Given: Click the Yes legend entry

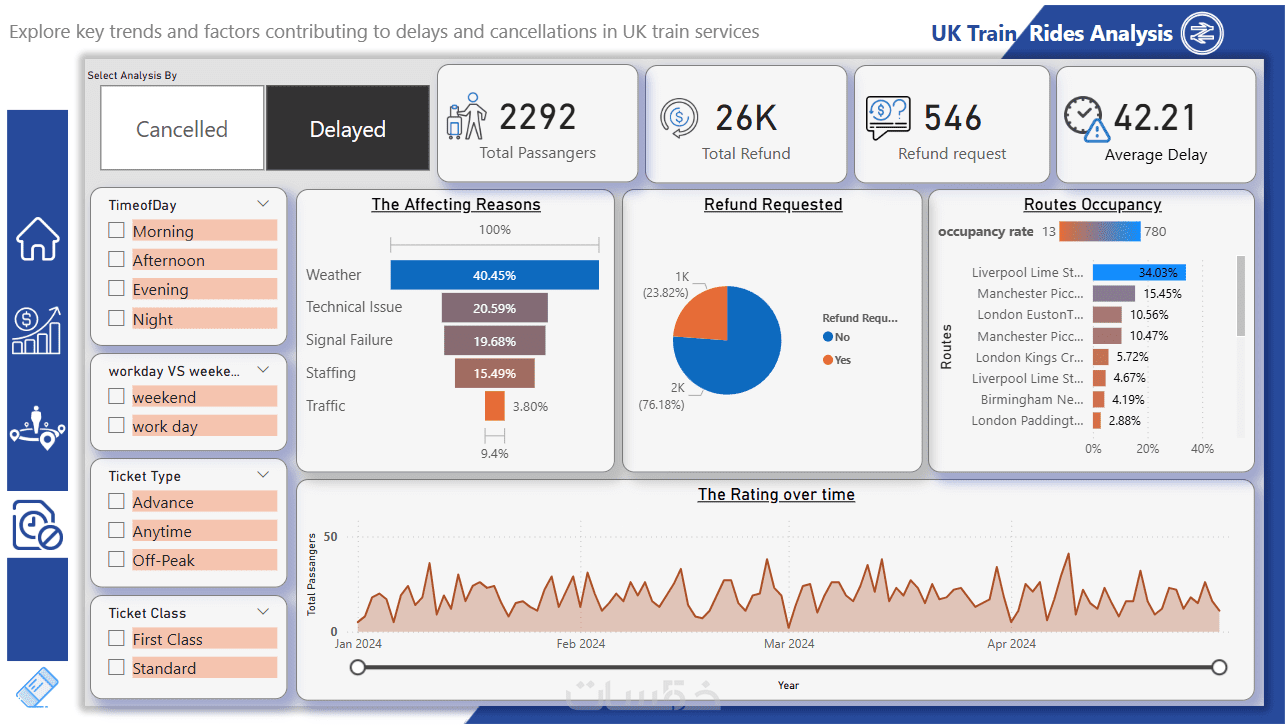Looking at the screenshot, I should [837, 359].
